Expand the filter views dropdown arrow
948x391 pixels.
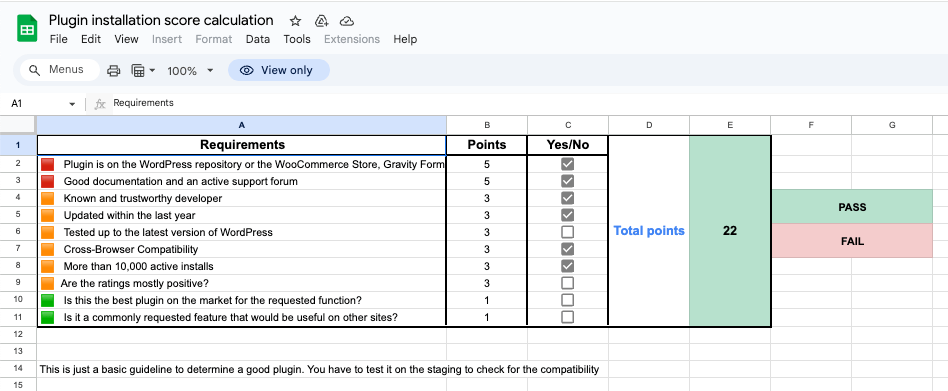(x=152, y=71)
